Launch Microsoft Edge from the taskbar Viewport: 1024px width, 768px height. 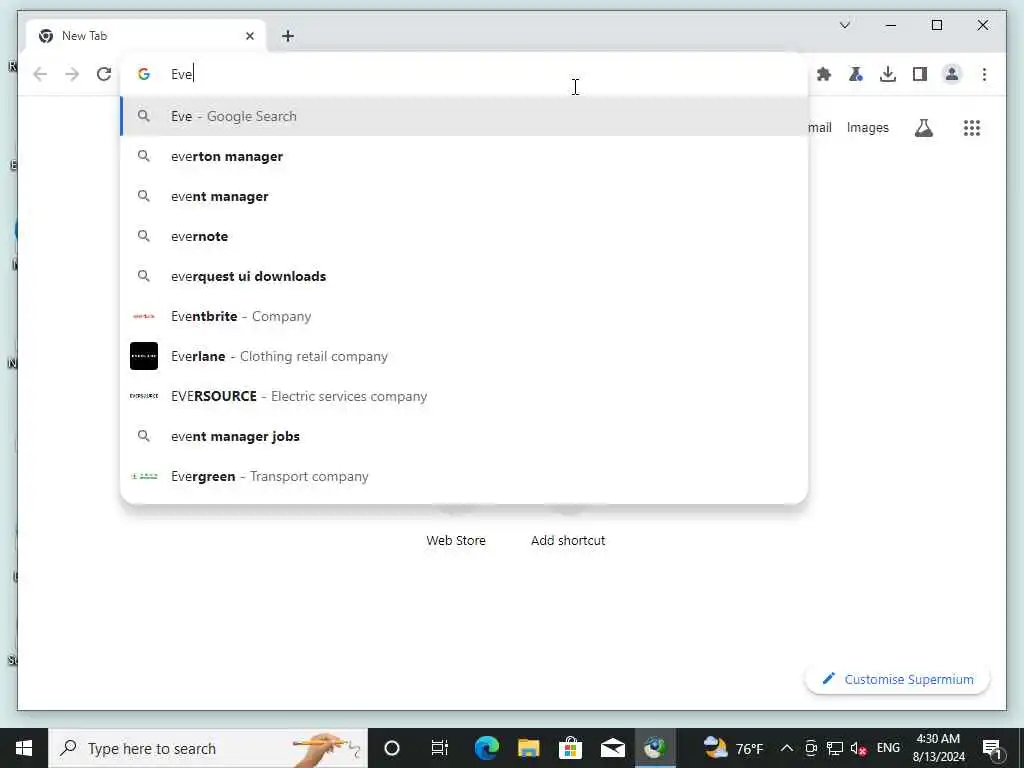[x=487, y=748]
